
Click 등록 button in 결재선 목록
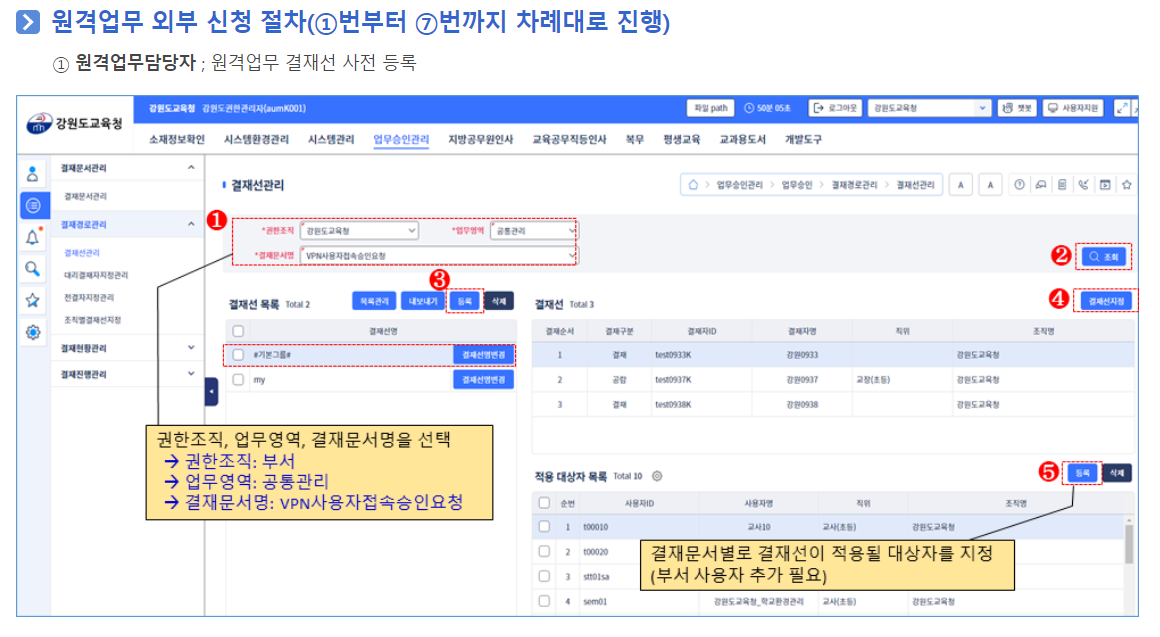(465, 301)
